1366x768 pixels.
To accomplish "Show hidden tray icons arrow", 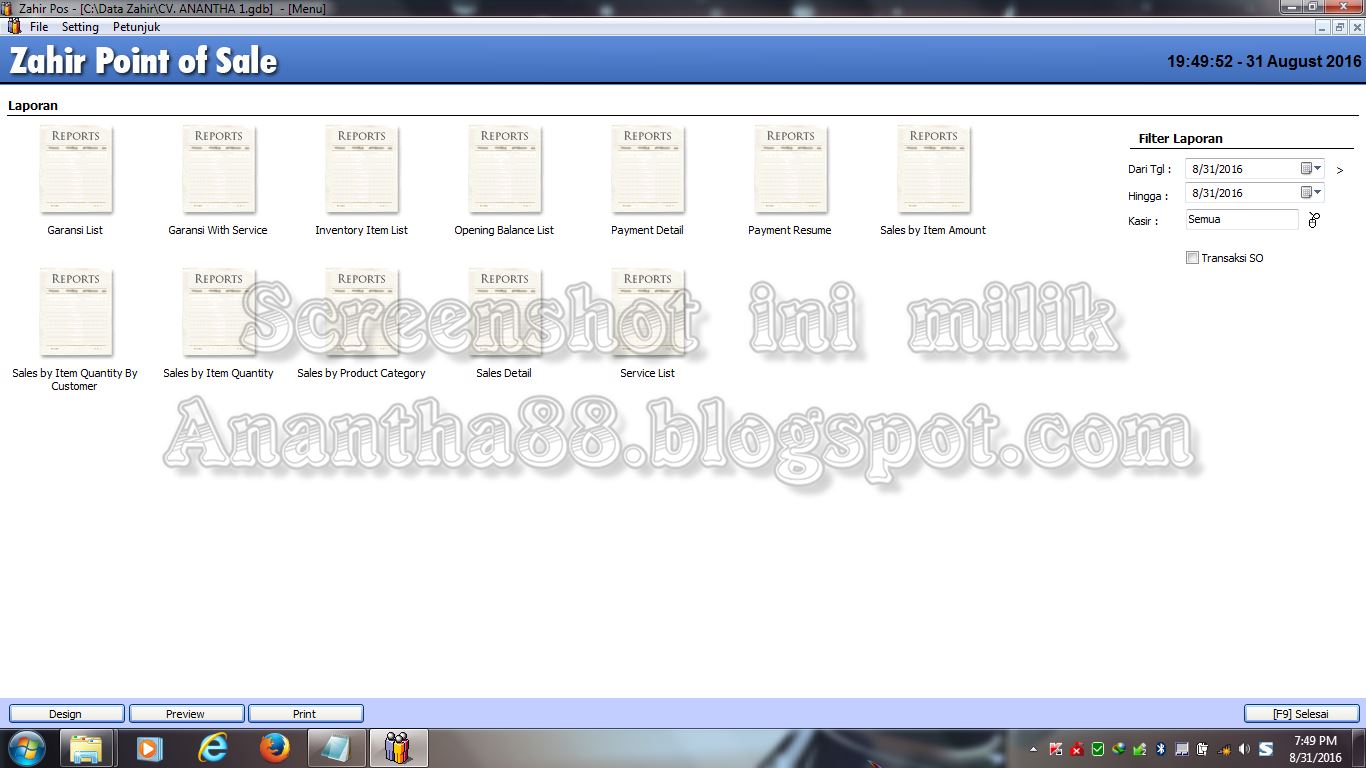I will (1033, 749).
